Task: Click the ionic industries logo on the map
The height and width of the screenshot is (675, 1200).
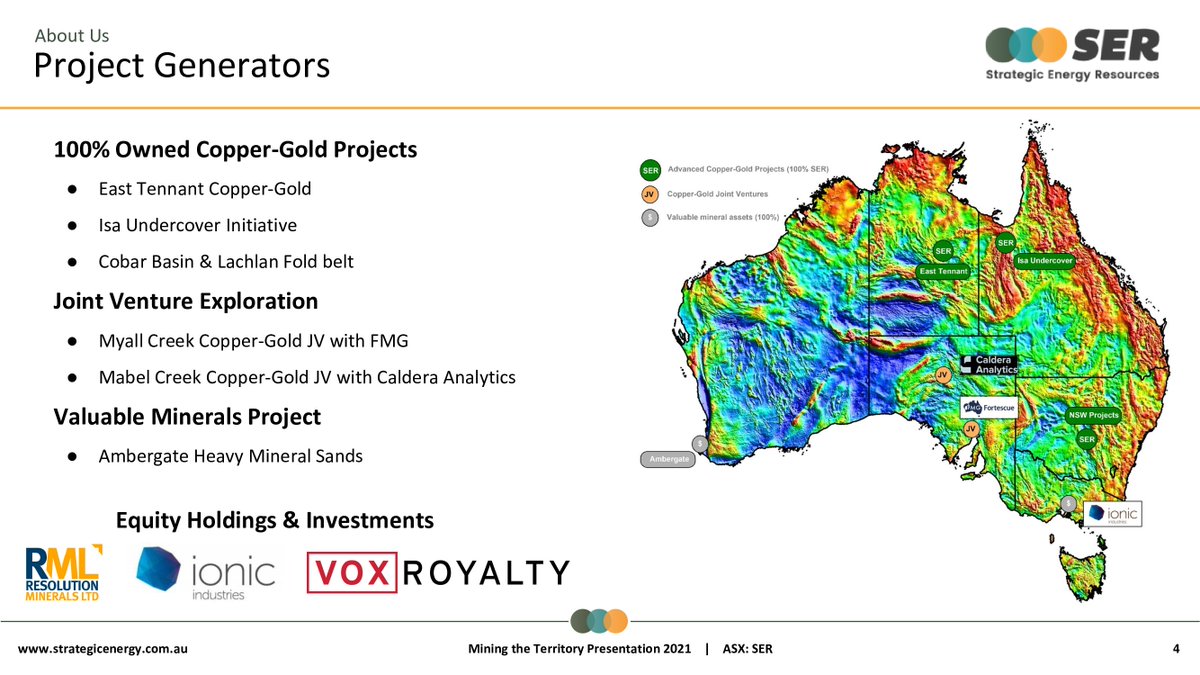Action: pos(1113,514)
